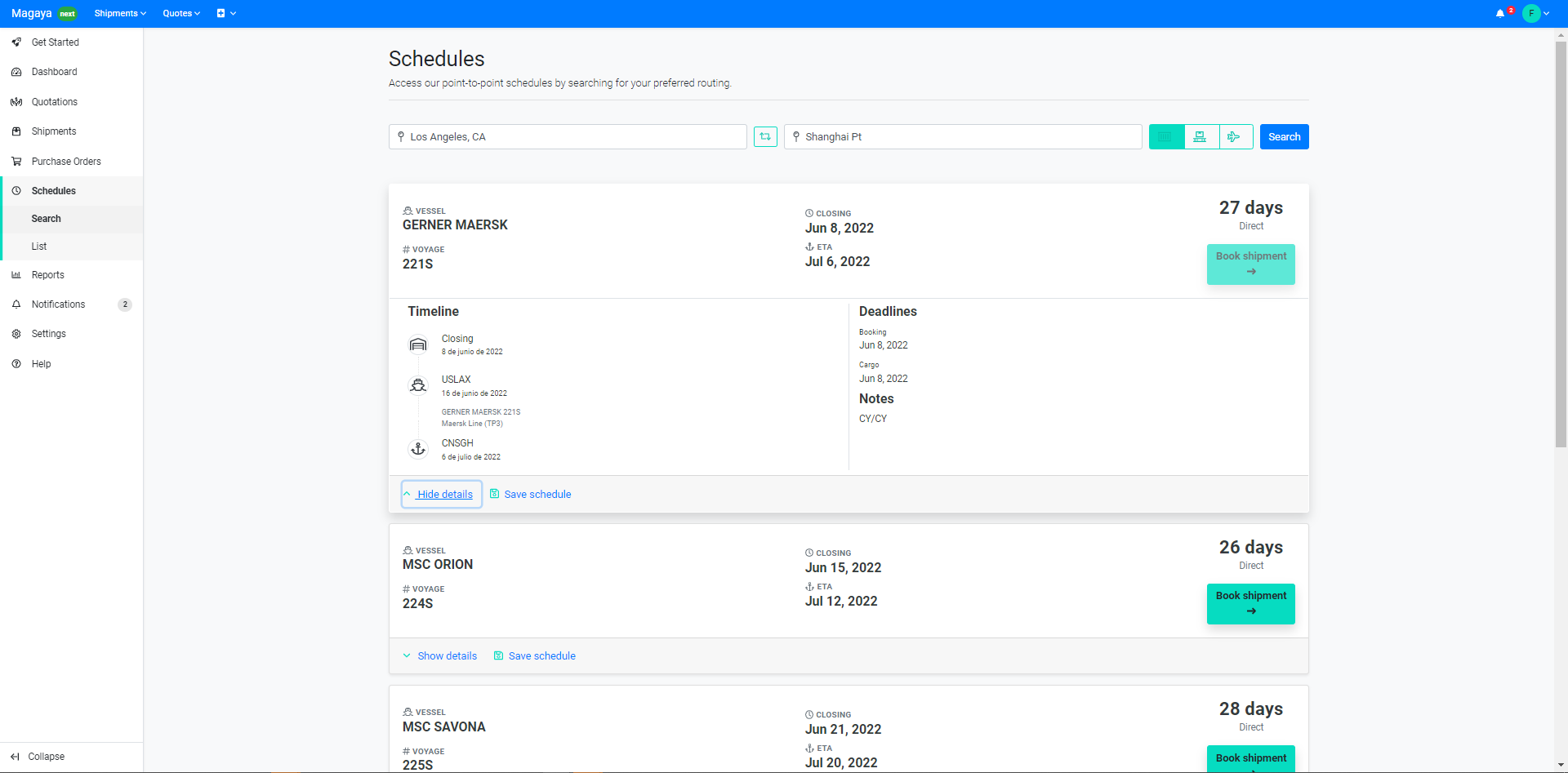Open the Reports chart icon
The height and width of the screenshot is (773, 1568).
[x=16, y=275]
